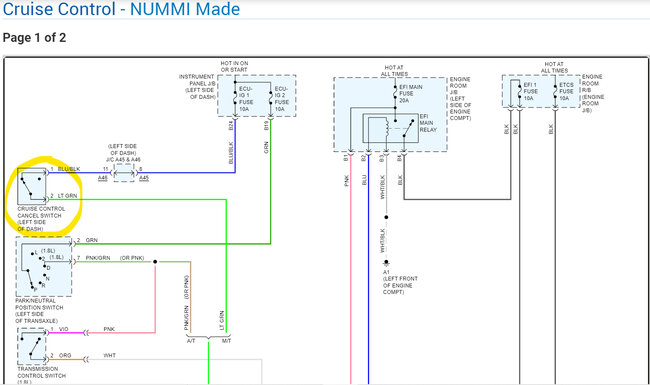Viewport: 650px width, 385px height.
Task: Click the 'ORG' wire label
Action: pyautogui.click(x=65, y=356)
